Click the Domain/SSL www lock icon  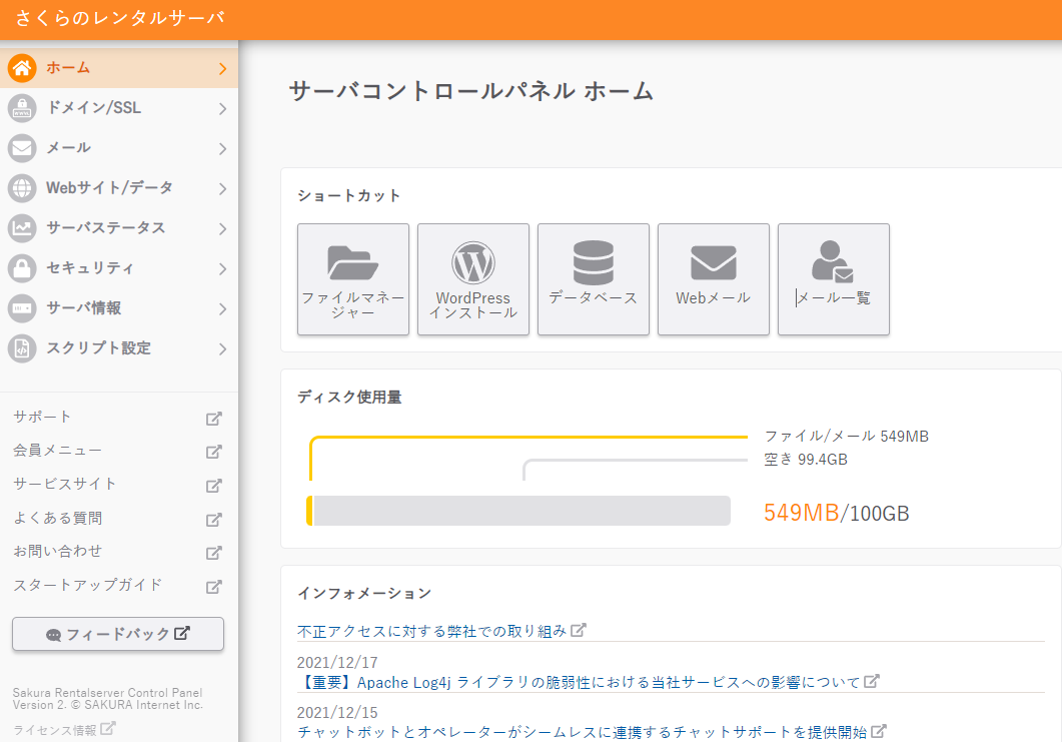22,108
